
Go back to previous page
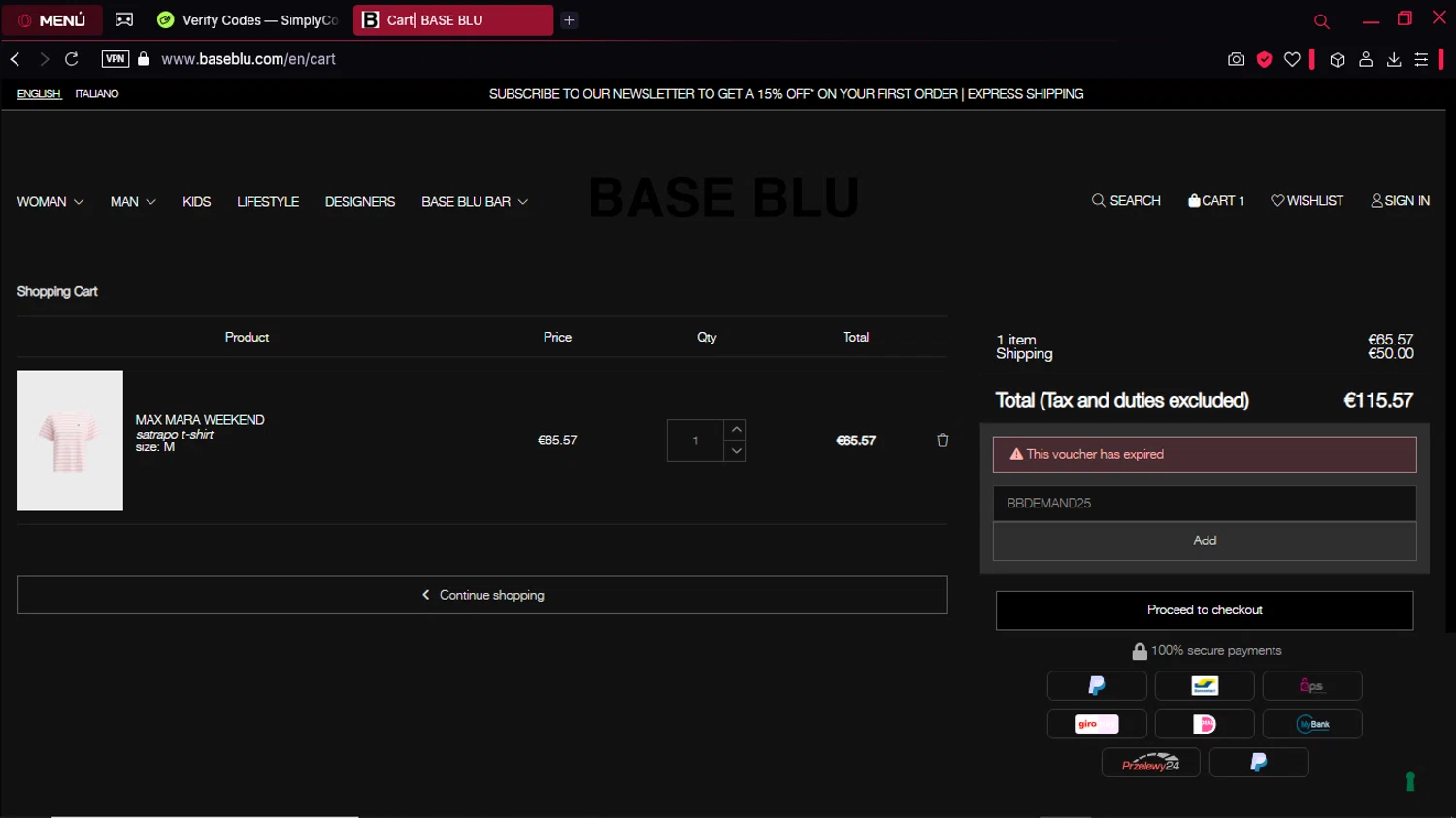pos(15,59)
